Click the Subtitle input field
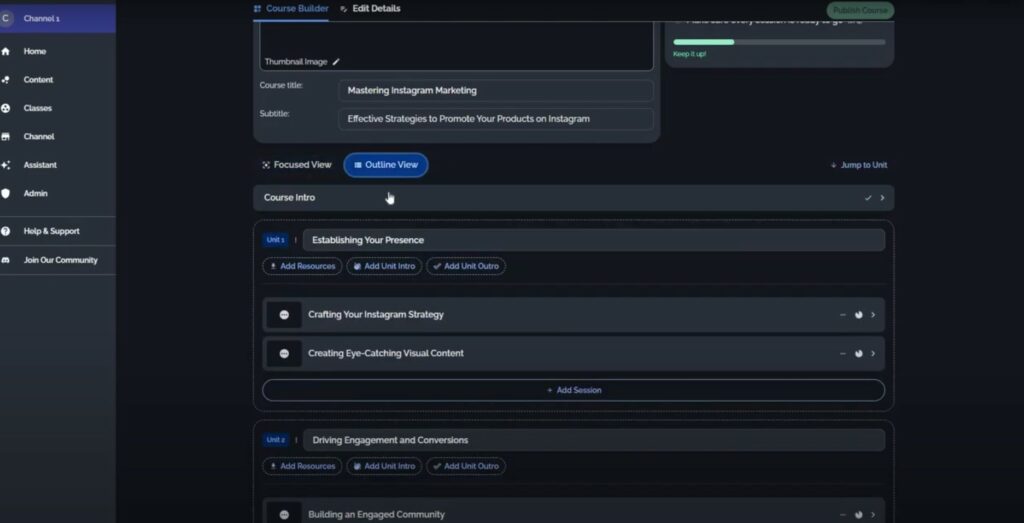Image resolution: width=1024 pixels, height=523 pixels. [x=496, y=119]
